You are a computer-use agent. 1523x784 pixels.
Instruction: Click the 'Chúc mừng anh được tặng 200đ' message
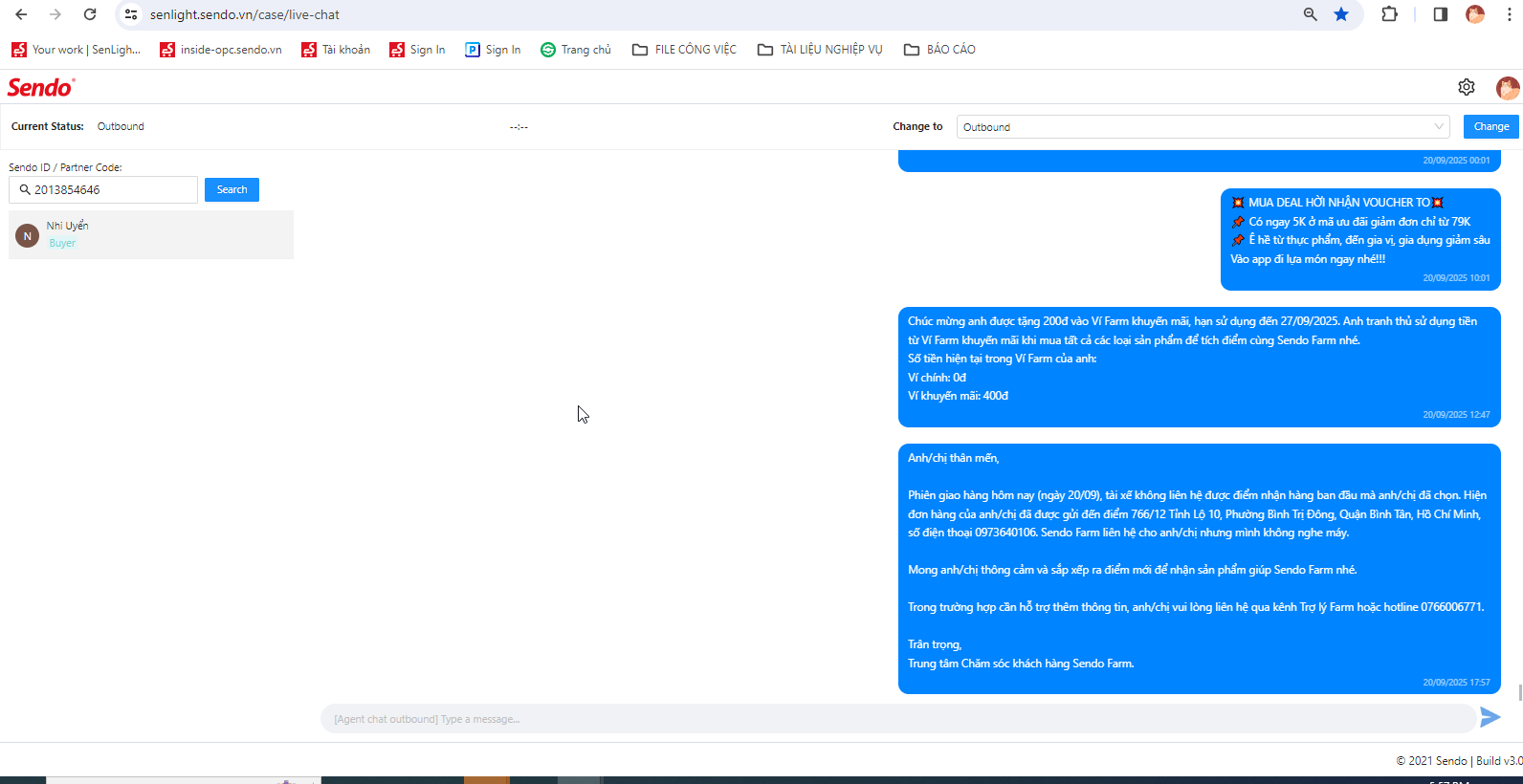coord(1199,367)
